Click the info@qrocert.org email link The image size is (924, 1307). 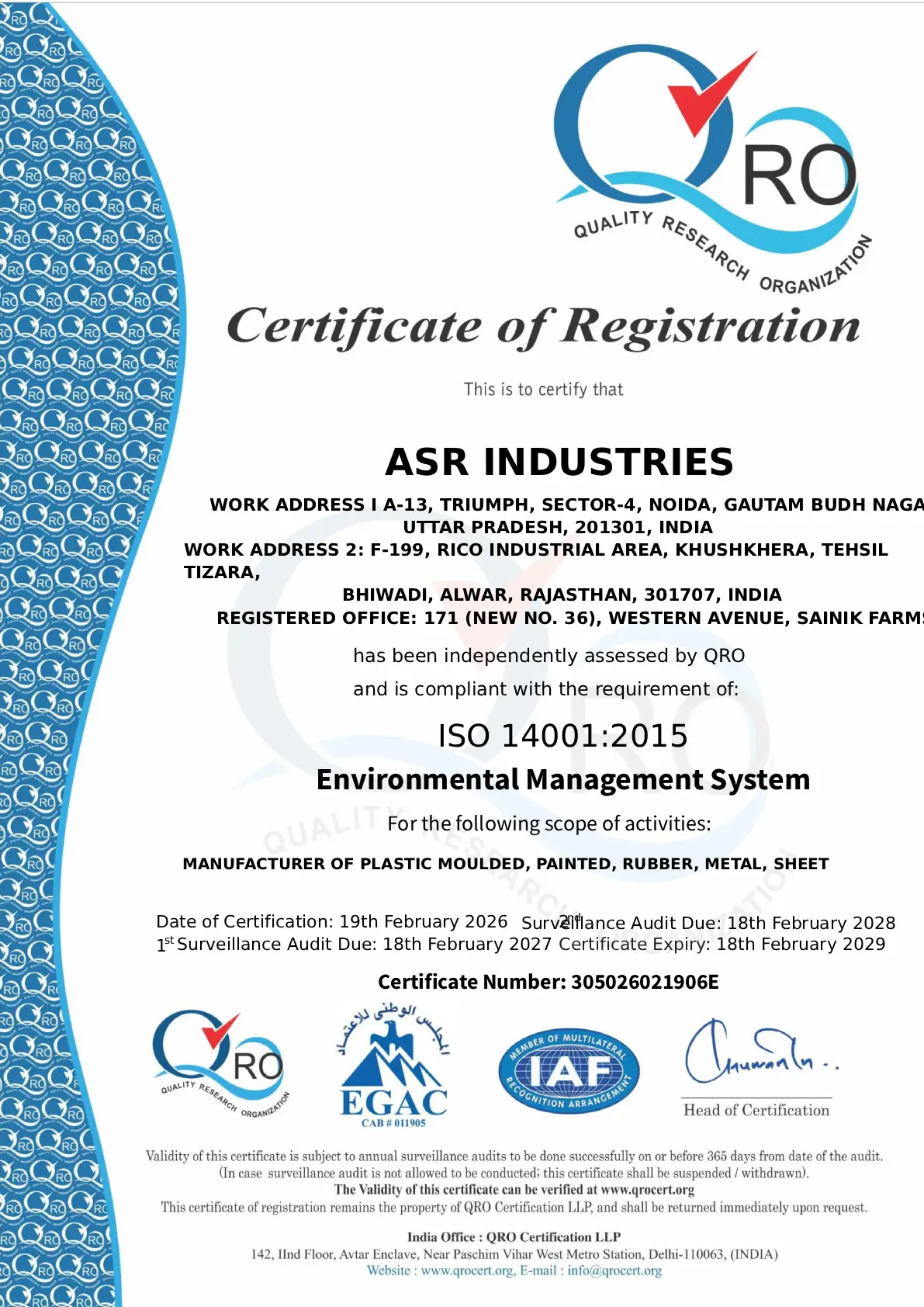(614, 1271)
